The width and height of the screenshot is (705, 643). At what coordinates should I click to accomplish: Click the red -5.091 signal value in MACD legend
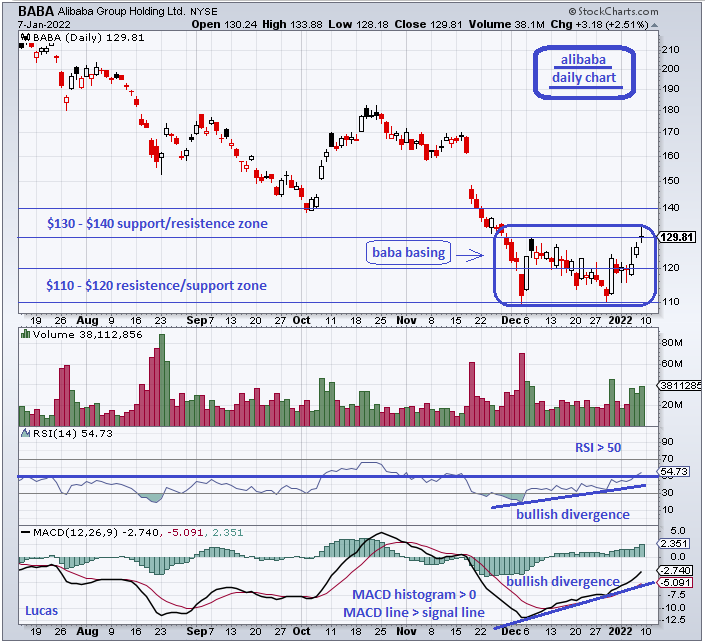[185, 532]
